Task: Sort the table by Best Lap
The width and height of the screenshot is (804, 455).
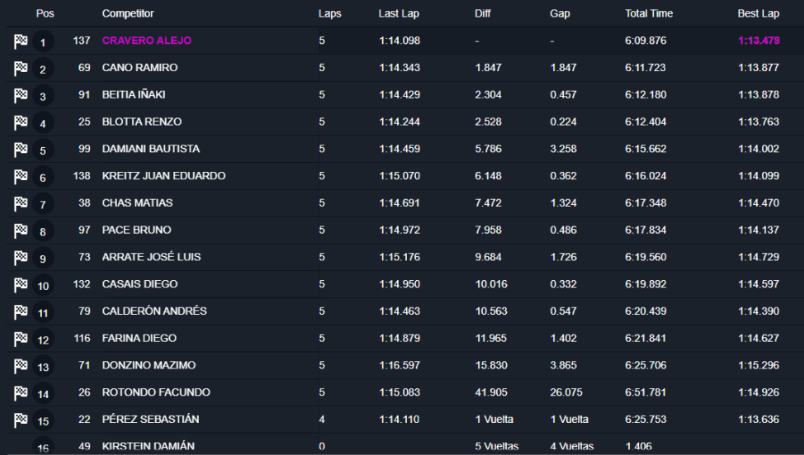Action: tap(758, 14)
